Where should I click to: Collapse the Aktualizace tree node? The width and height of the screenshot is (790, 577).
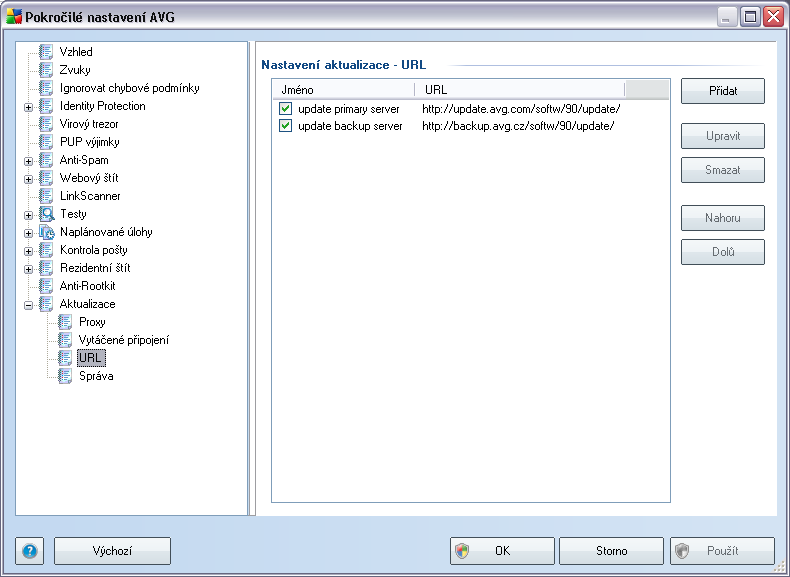pos(28,305)
